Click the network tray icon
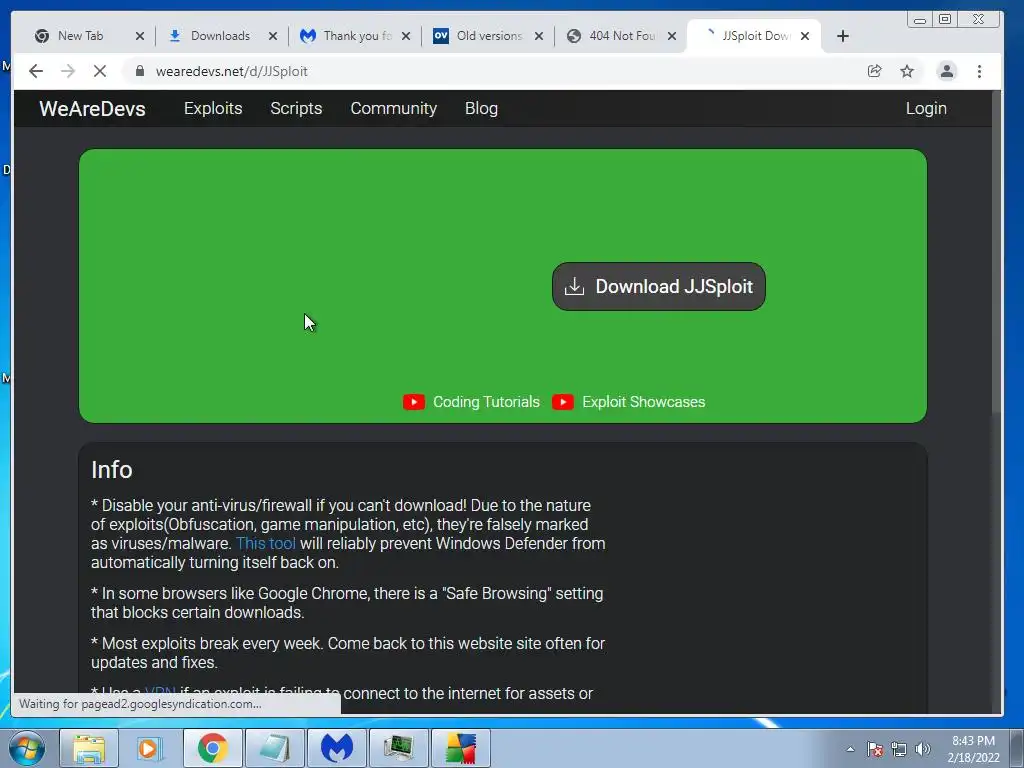Screen dimensions: 1024x768 [899, 749]
